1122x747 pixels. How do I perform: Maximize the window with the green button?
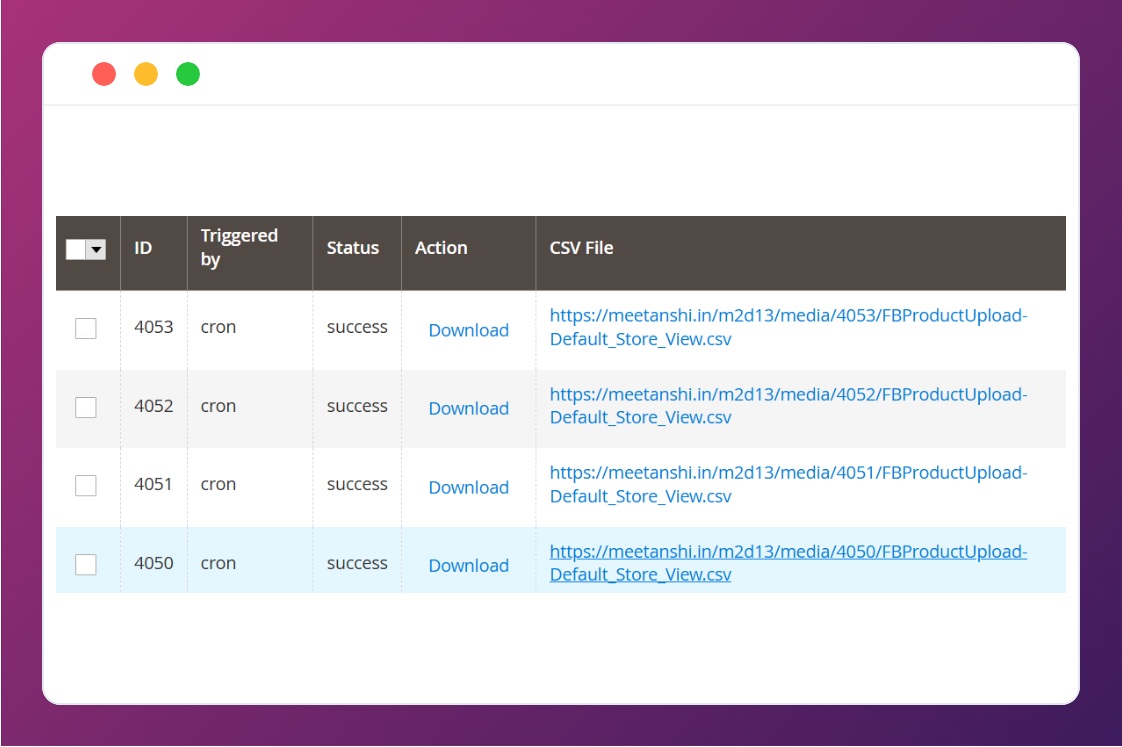pos(188,74)
